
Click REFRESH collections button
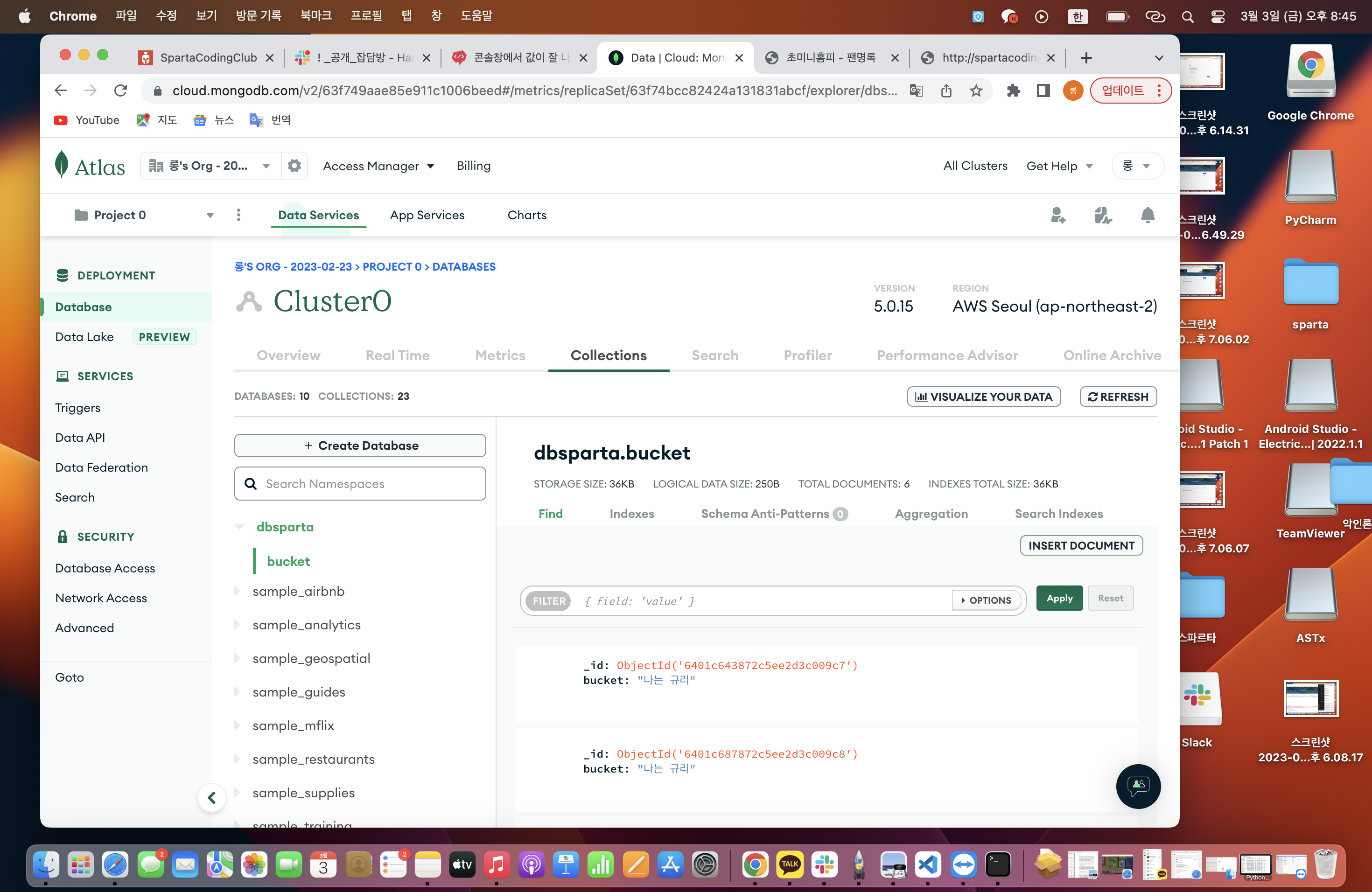click(1118, 397)
